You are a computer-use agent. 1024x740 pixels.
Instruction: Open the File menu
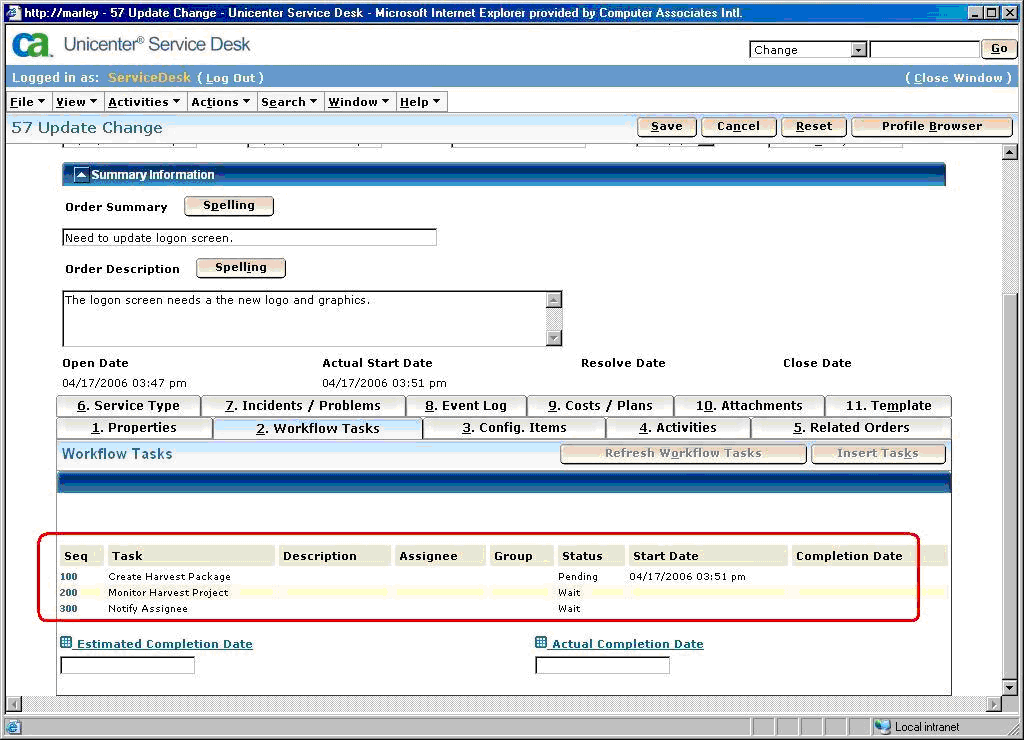click(x=27, y=102)
